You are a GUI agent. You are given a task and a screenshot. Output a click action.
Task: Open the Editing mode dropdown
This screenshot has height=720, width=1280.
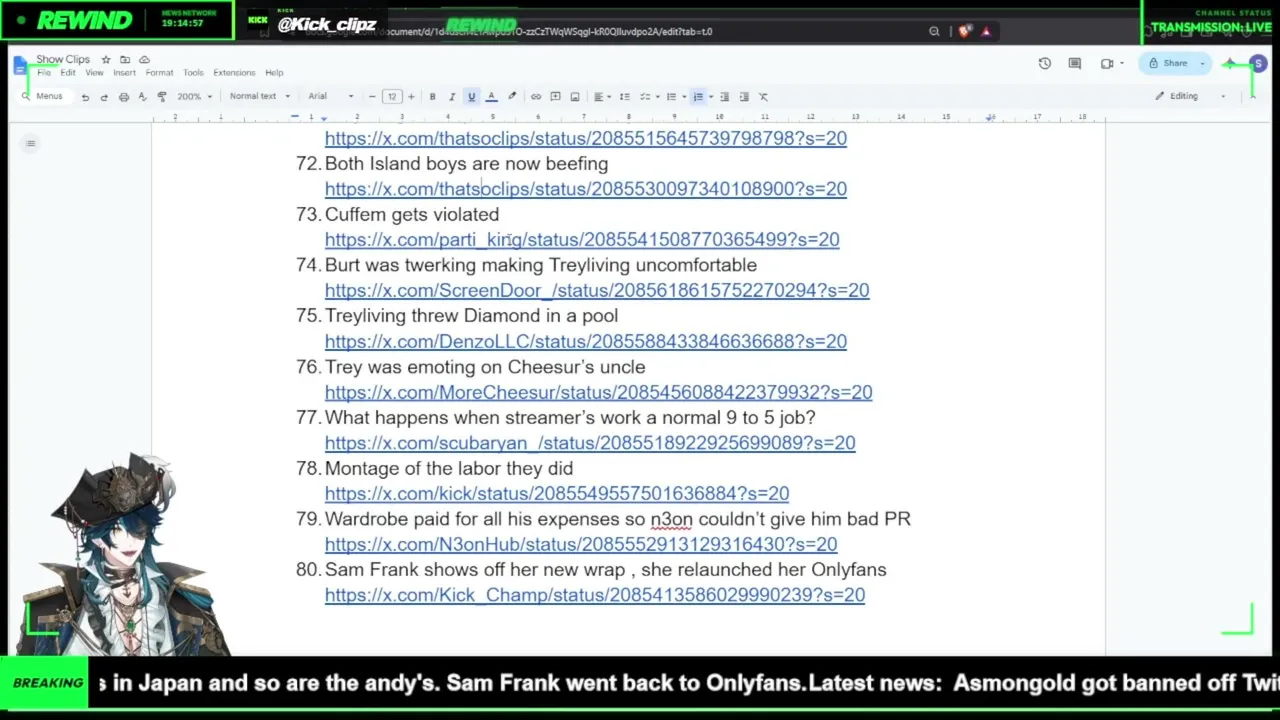(x=1190, y=97)
